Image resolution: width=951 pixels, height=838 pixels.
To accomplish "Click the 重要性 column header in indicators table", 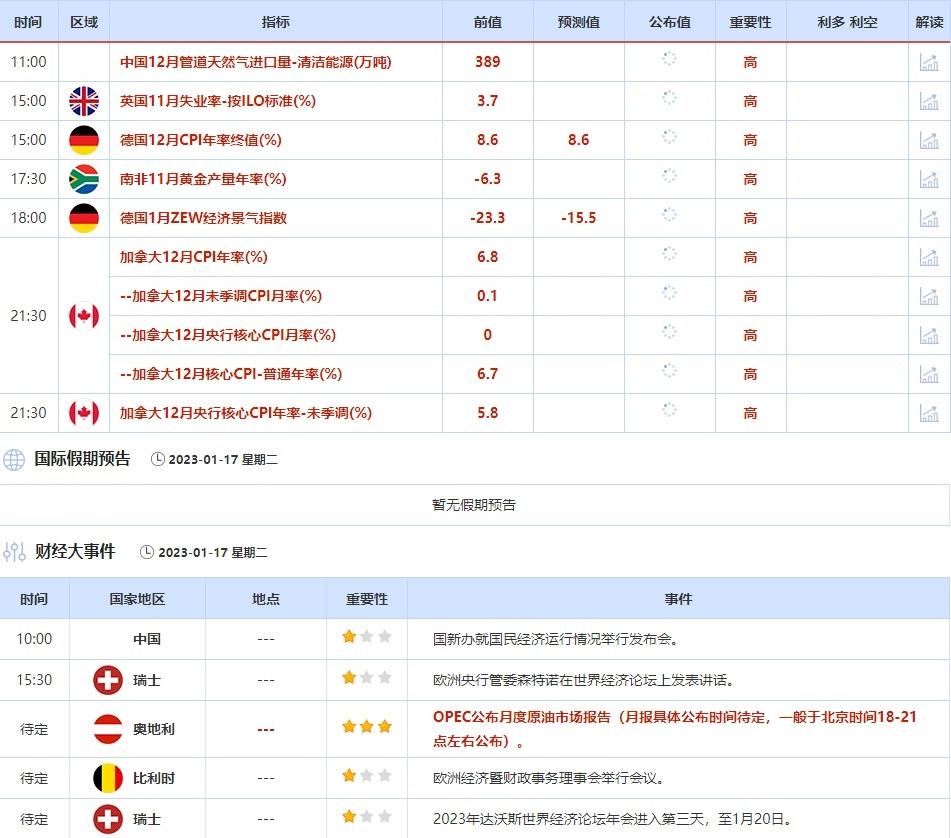I will tap(750, 21).
